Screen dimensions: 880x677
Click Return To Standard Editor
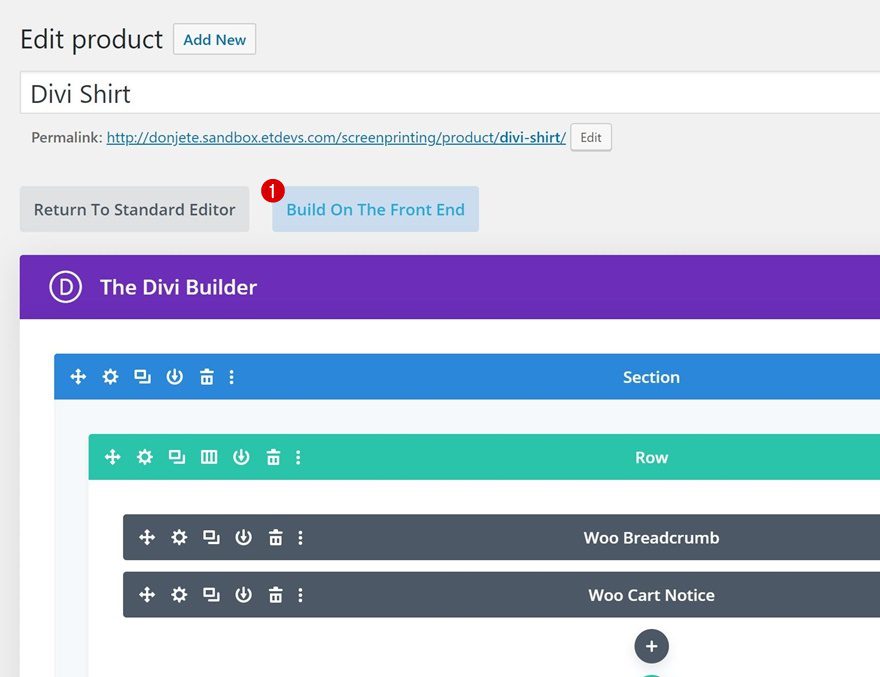click(134, 209)
